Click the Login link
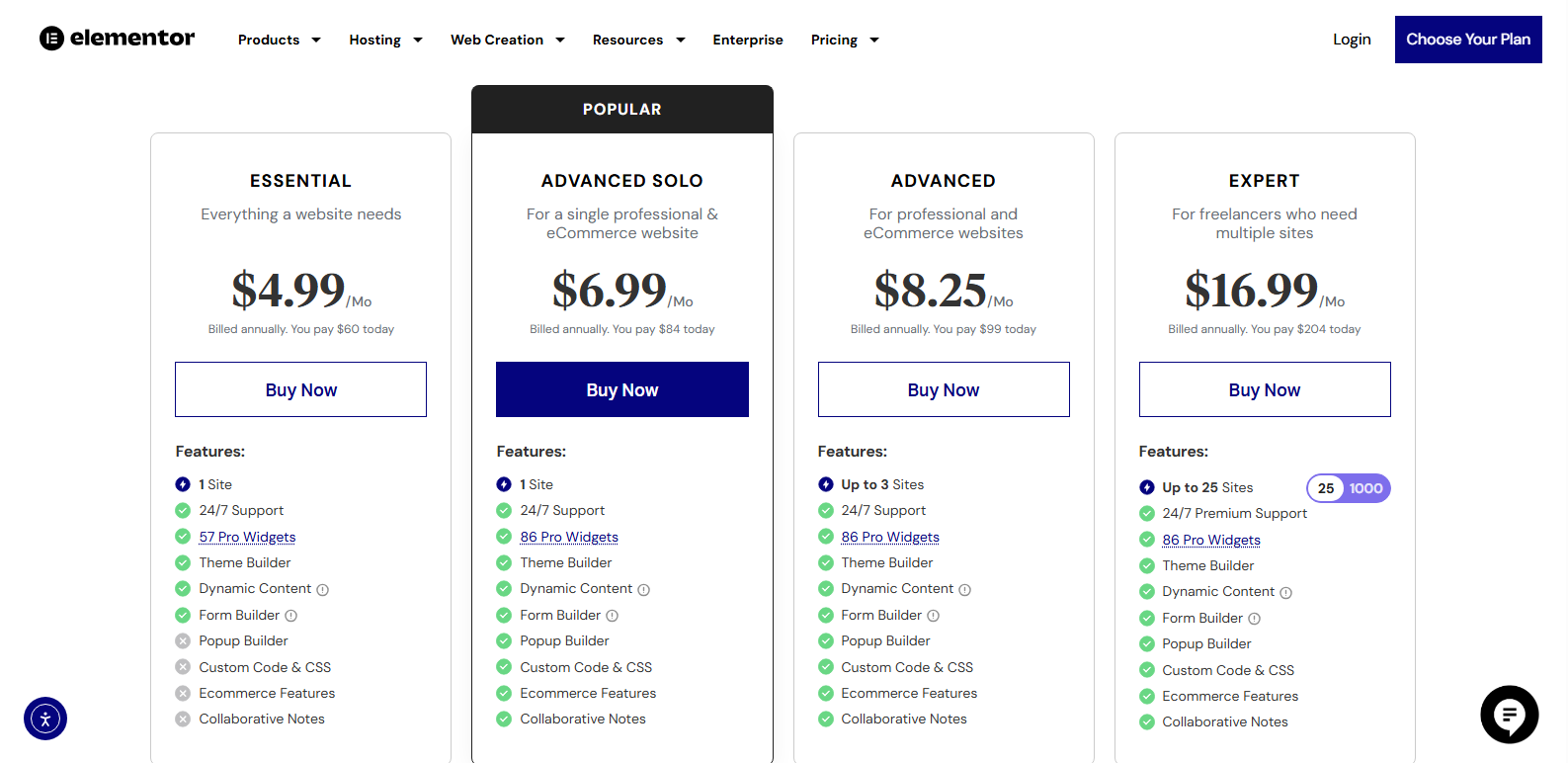Image resolution: width=1568 pixels, height=763 pixels. pyautogui.click(x=1352, y=40)
